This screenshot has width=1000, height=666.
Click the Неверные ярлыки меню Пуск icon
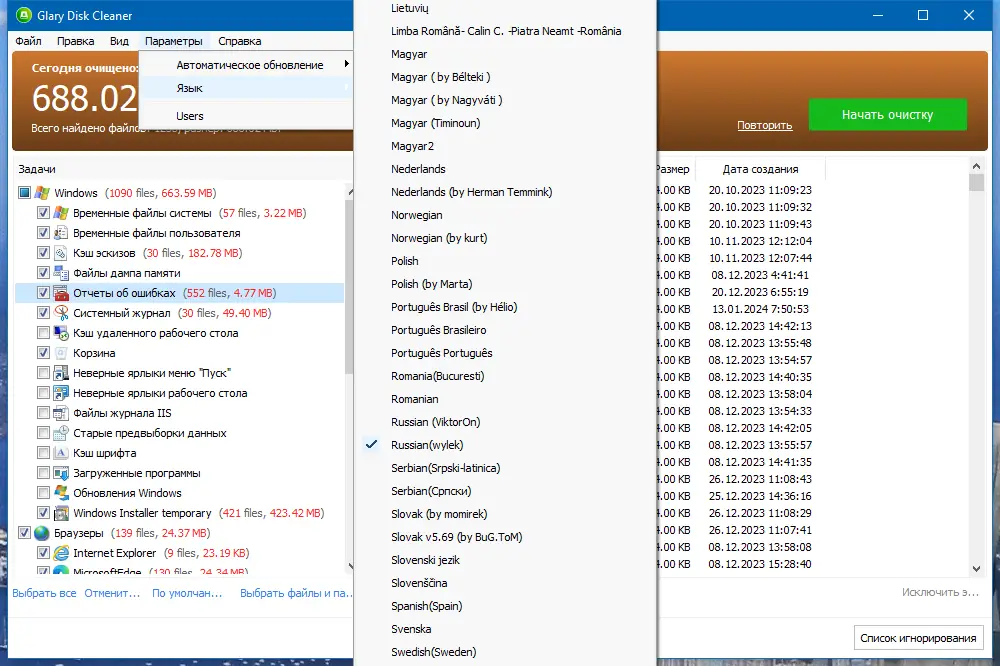61,373
